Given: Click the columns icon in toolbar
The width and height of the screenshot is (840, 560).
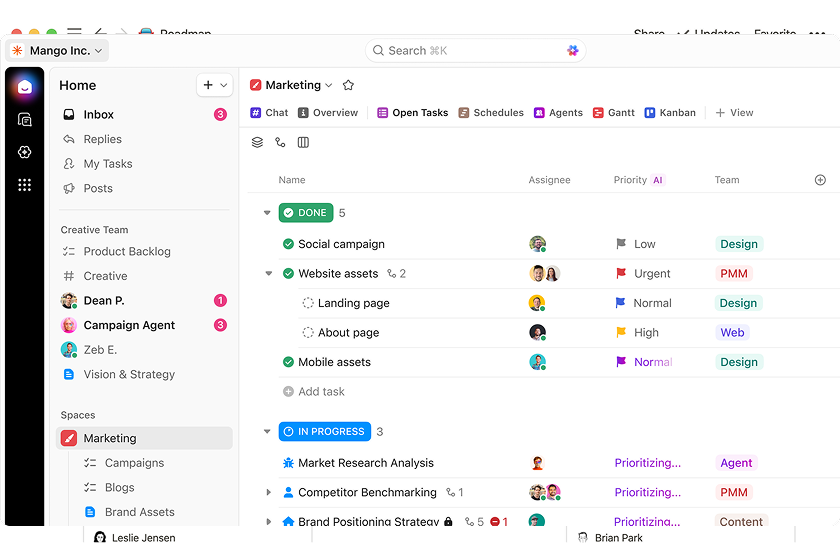Looking at the screenshot, I should pos(303,143).
